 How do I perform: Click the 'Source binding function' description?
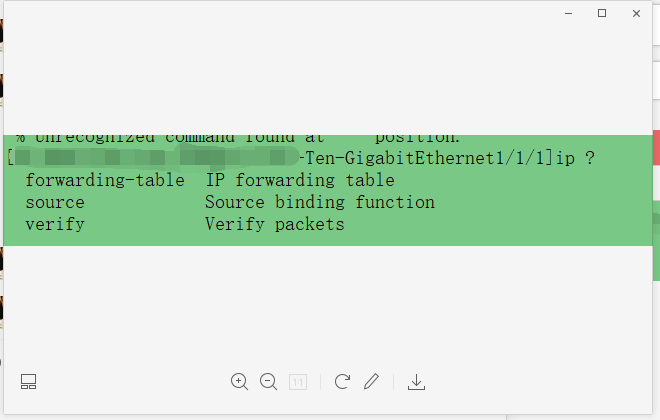point(320,202)
